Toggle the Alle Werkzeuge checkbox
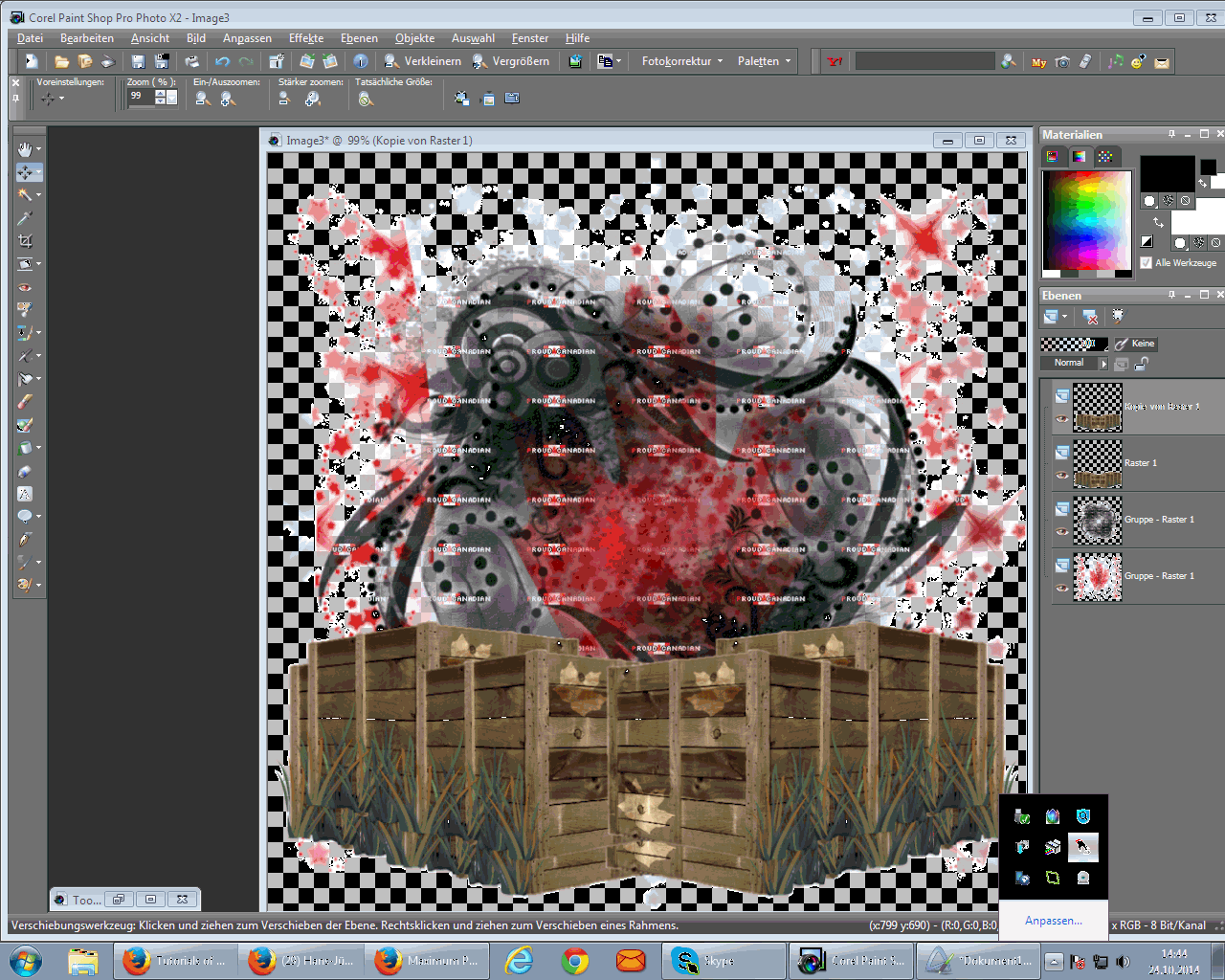 point(1147,262)
